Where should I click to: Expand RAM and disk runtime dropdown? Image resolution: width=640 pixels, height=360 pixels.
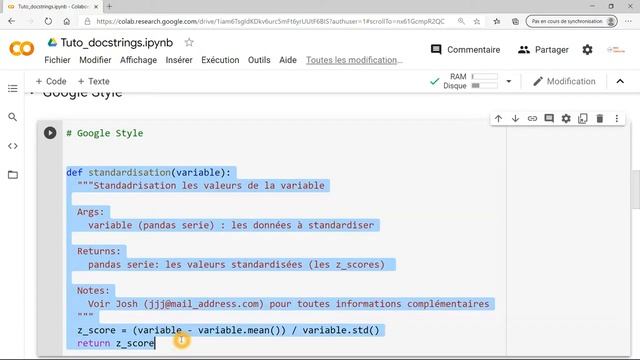point(509,81)
